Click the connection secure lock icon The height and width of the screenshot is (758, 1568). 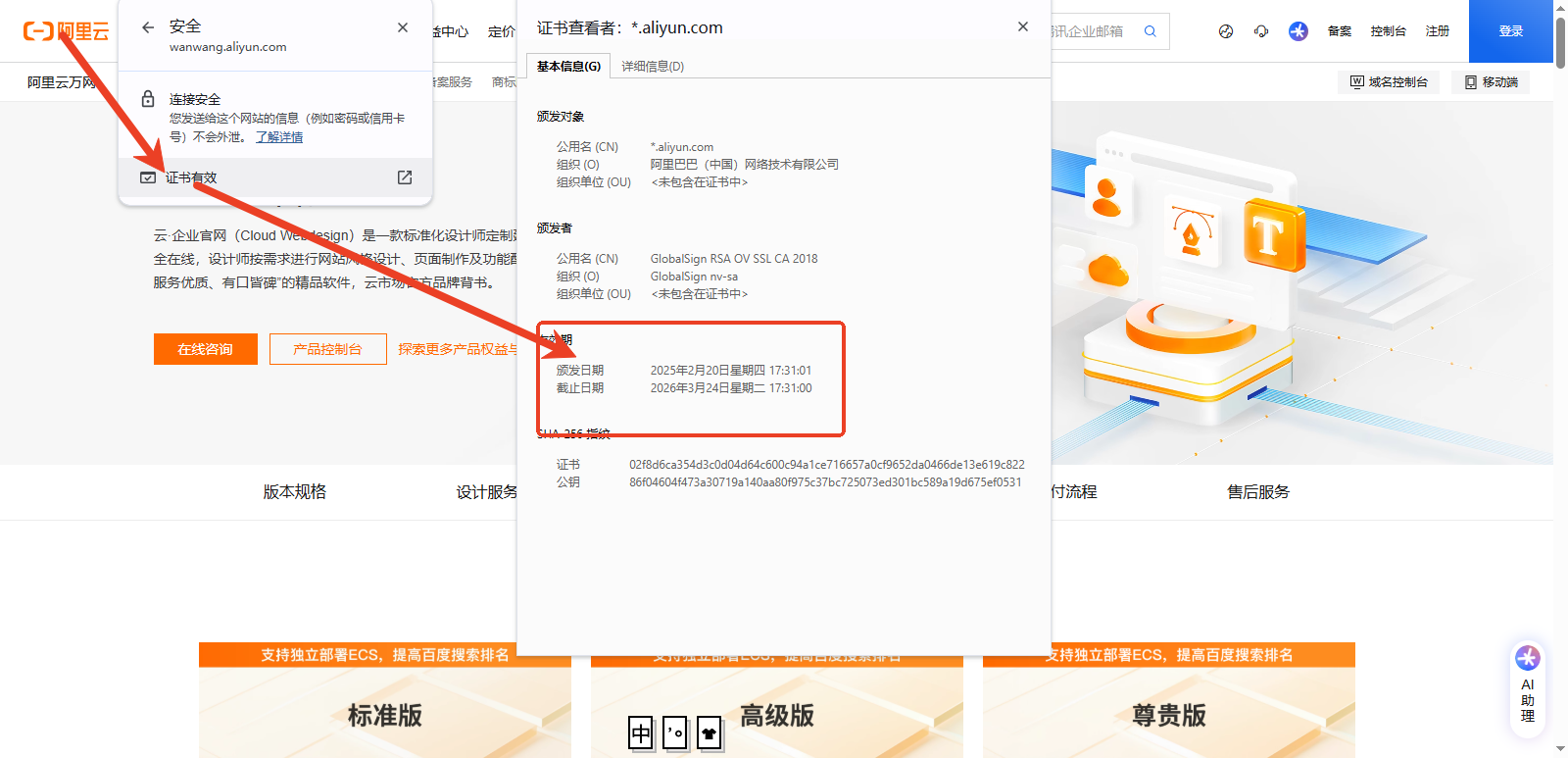coord(148,99)
